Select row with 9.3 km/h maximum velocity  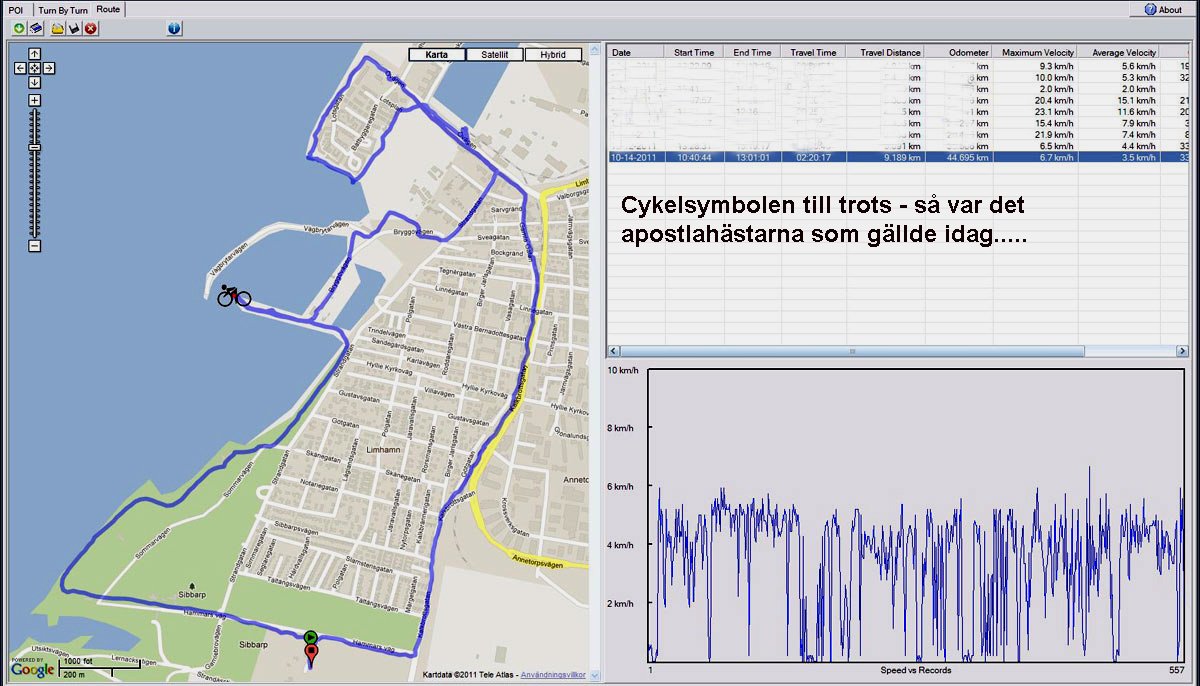(898, 65)
